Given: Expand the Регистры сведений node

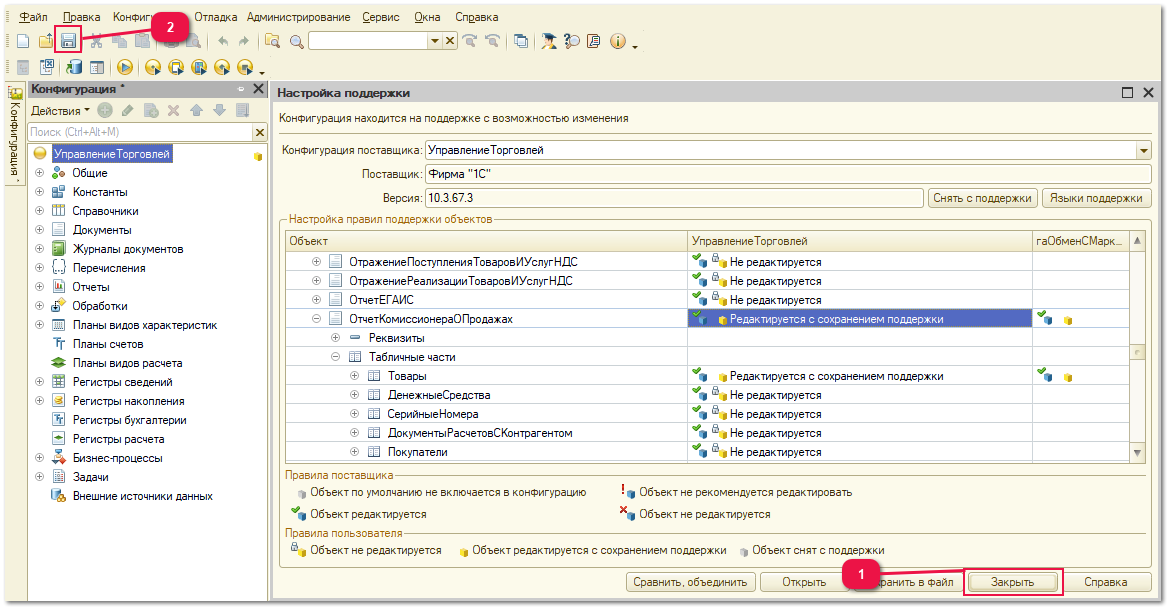Looking at the screenshot, I should (x=40, y=382).
